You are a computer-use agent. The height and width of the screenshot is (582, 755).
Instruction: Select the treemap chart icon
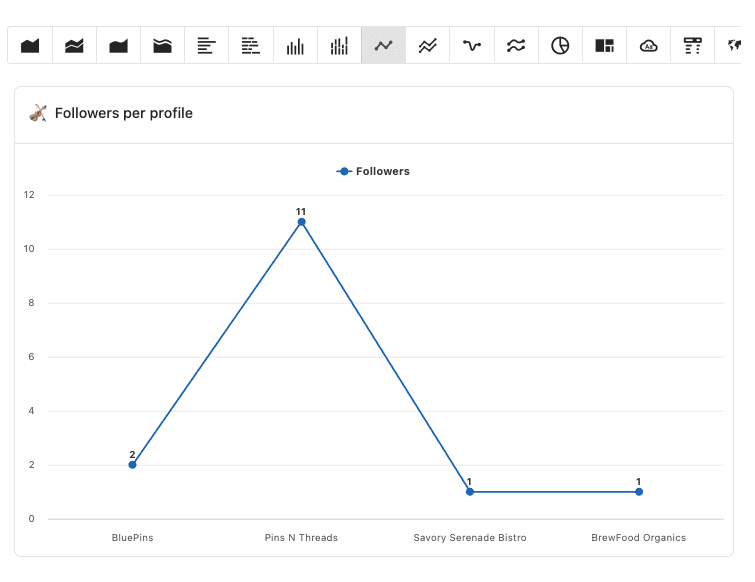coord(604,46)
